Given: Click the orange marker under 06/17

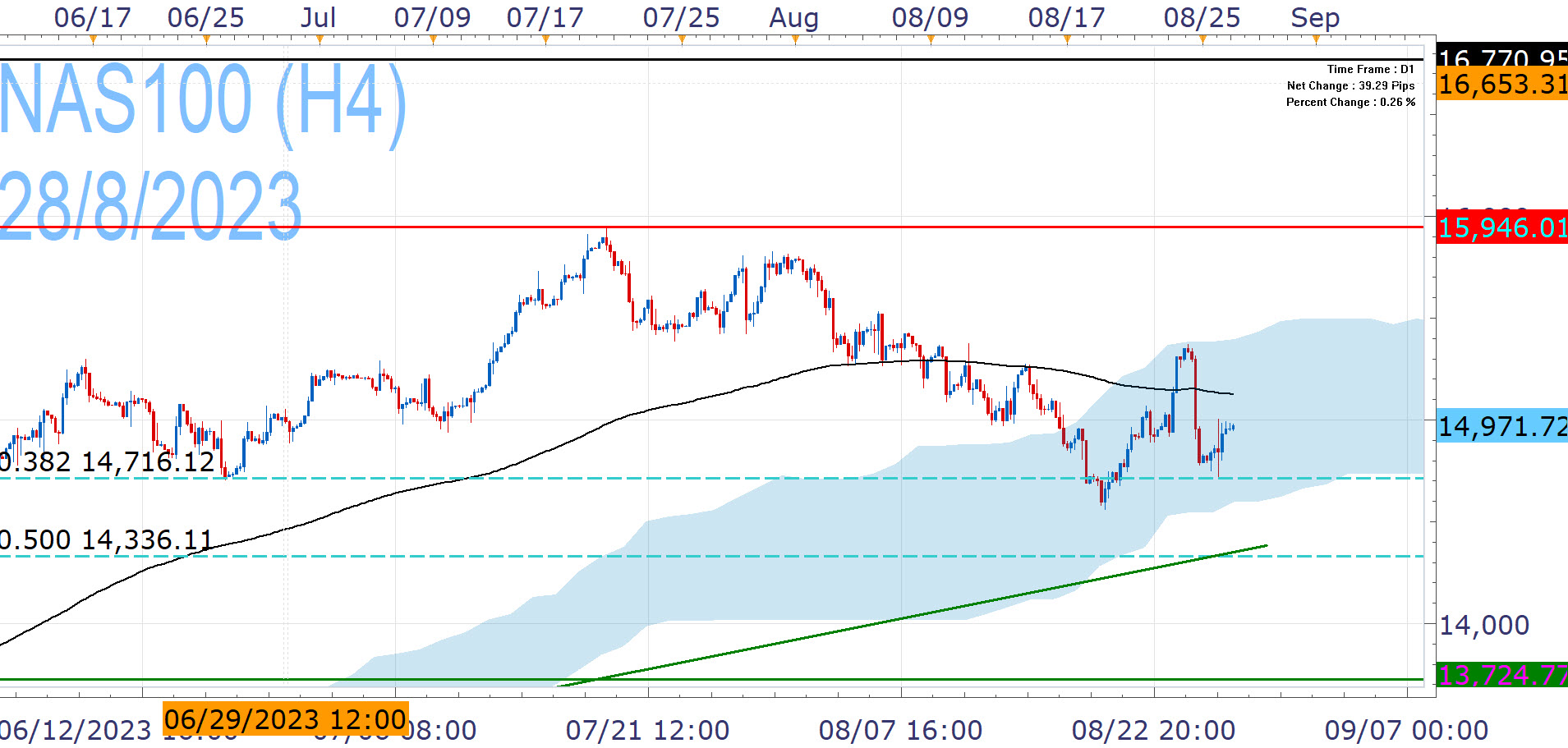Looking at the screenshot, I should pos(93,39).
